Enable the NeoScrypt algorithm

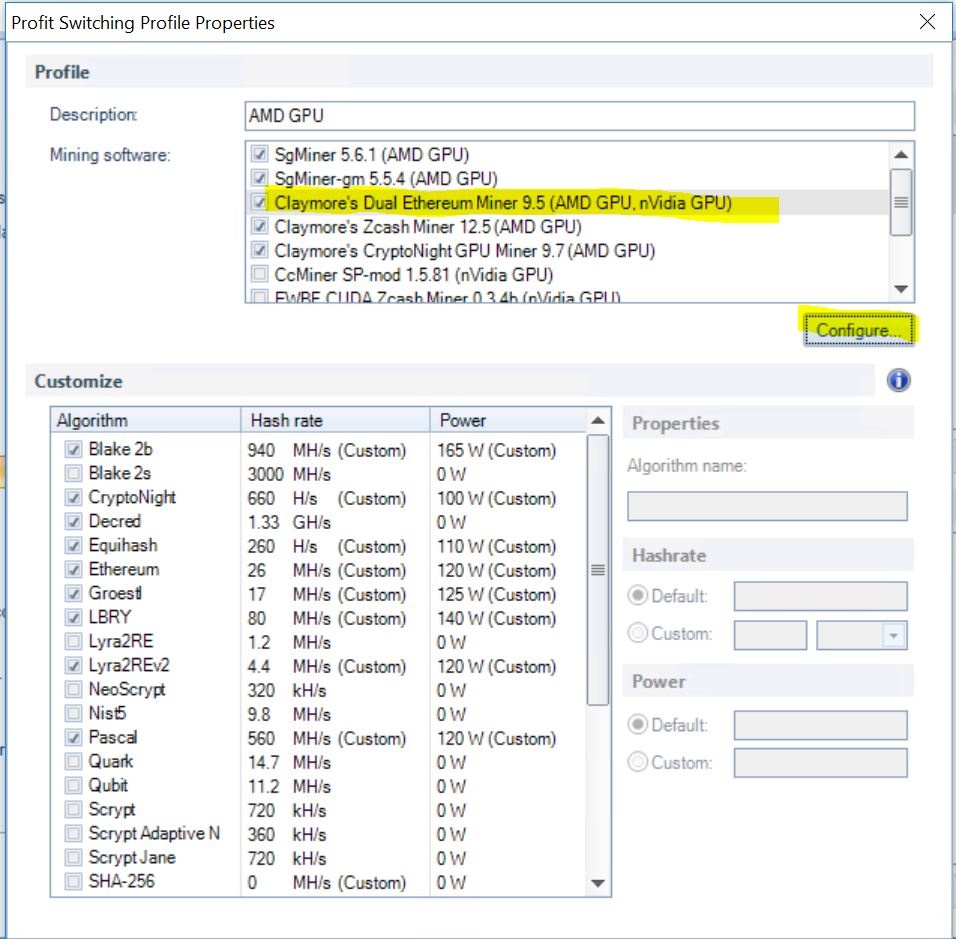(73, 690)
